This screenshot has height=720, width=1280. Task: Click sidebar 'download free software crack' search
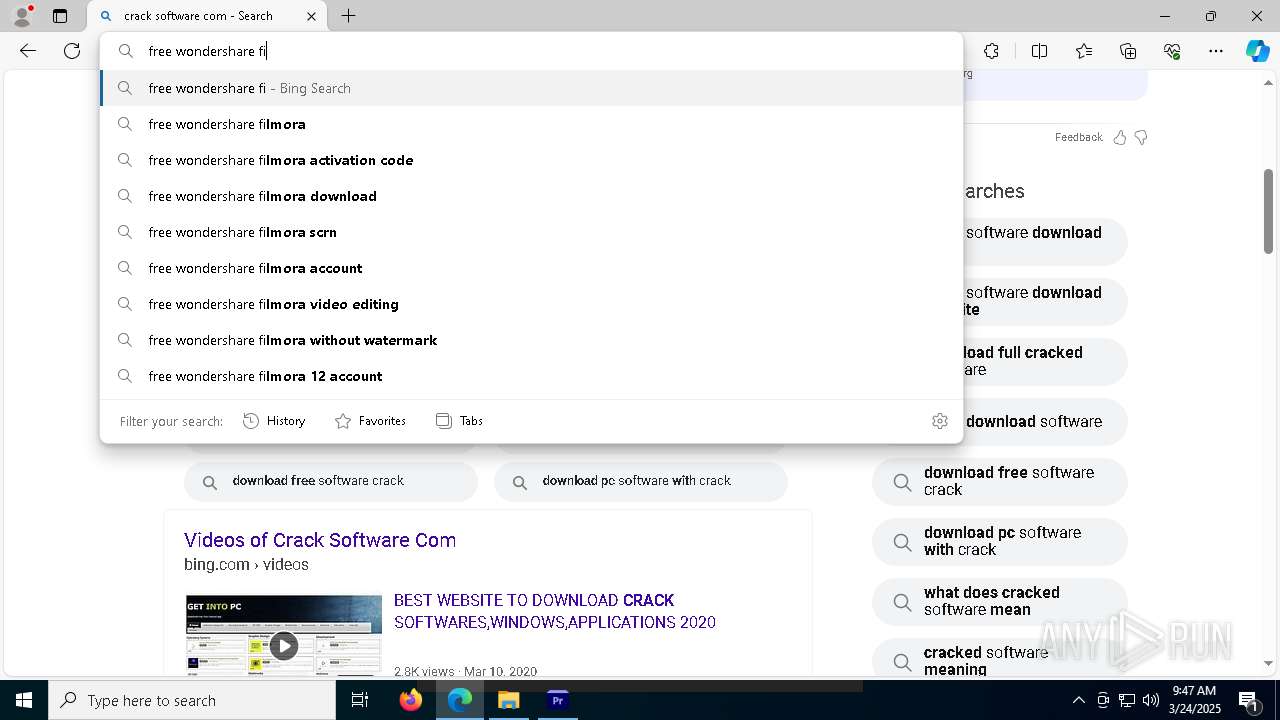click(1000, 481)
